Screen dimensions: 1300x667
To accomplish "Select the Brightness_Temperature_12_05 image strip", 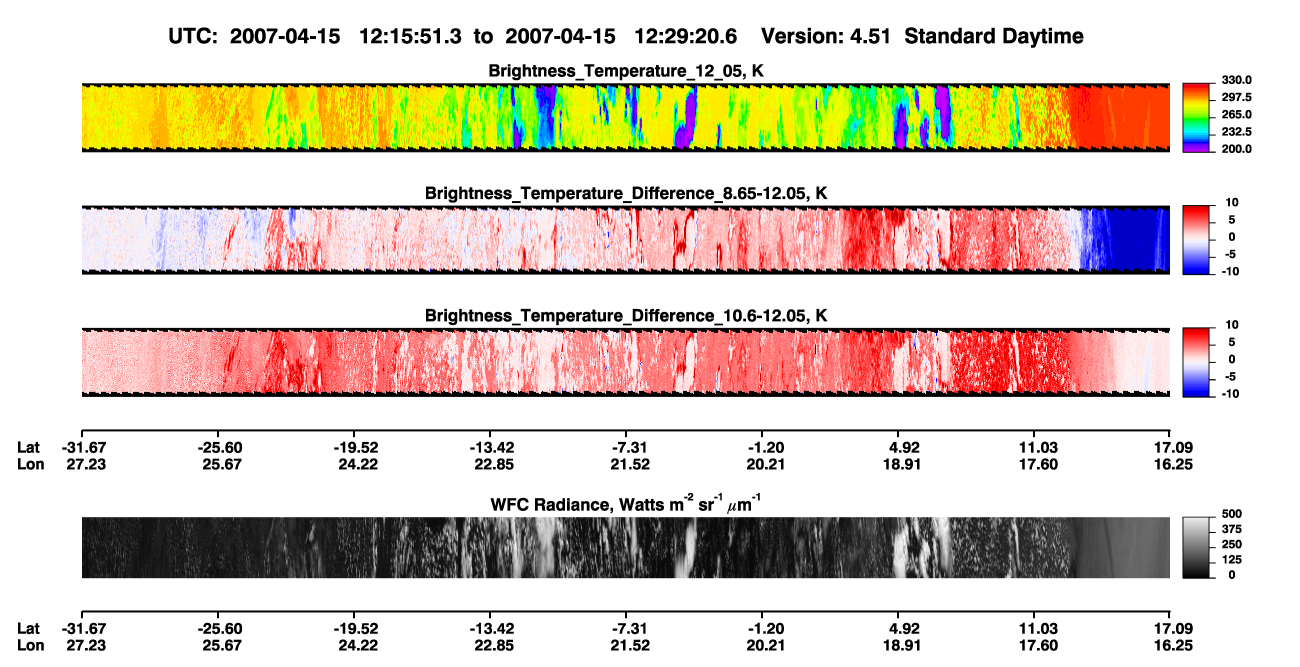I will (x=625, y=117).
